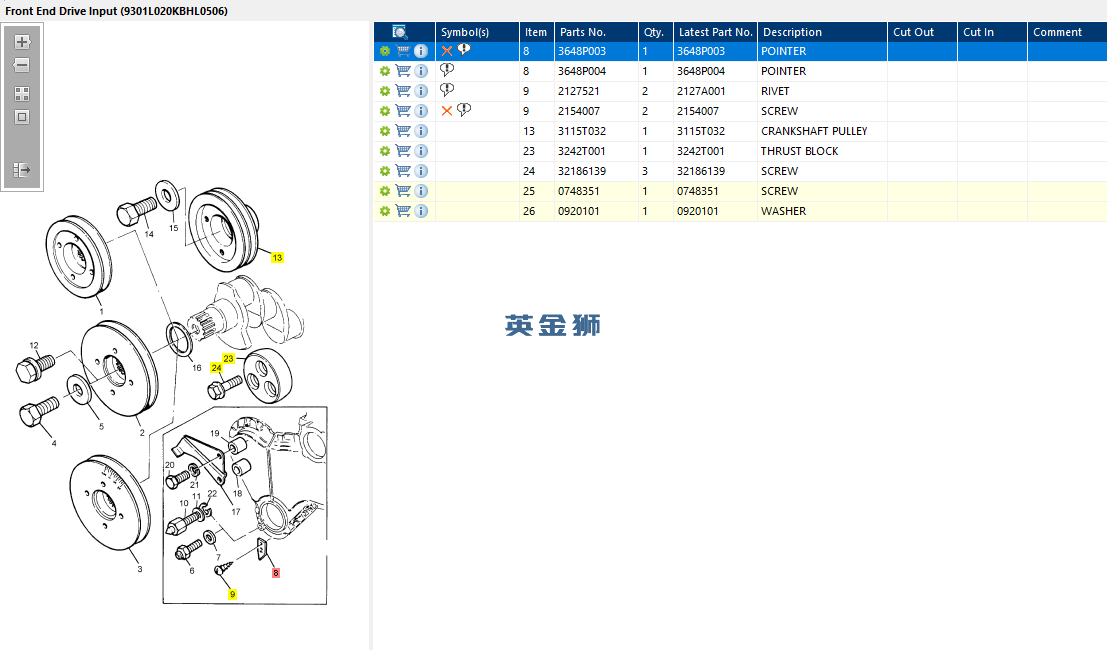Click the Cut Out column header

coord(922,32)
